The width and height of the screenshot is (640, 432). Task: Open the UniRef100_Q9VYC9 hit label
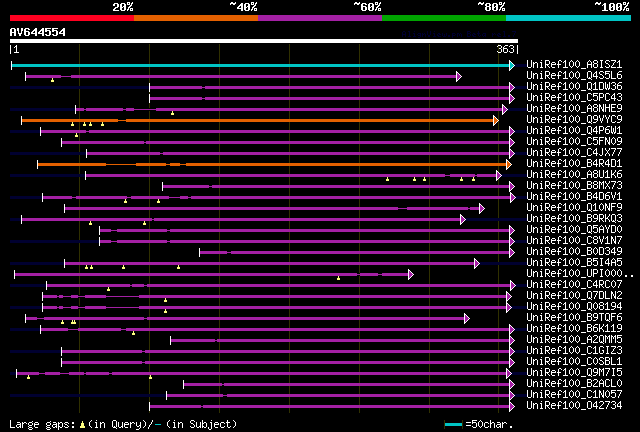click(x=574, y=120)
